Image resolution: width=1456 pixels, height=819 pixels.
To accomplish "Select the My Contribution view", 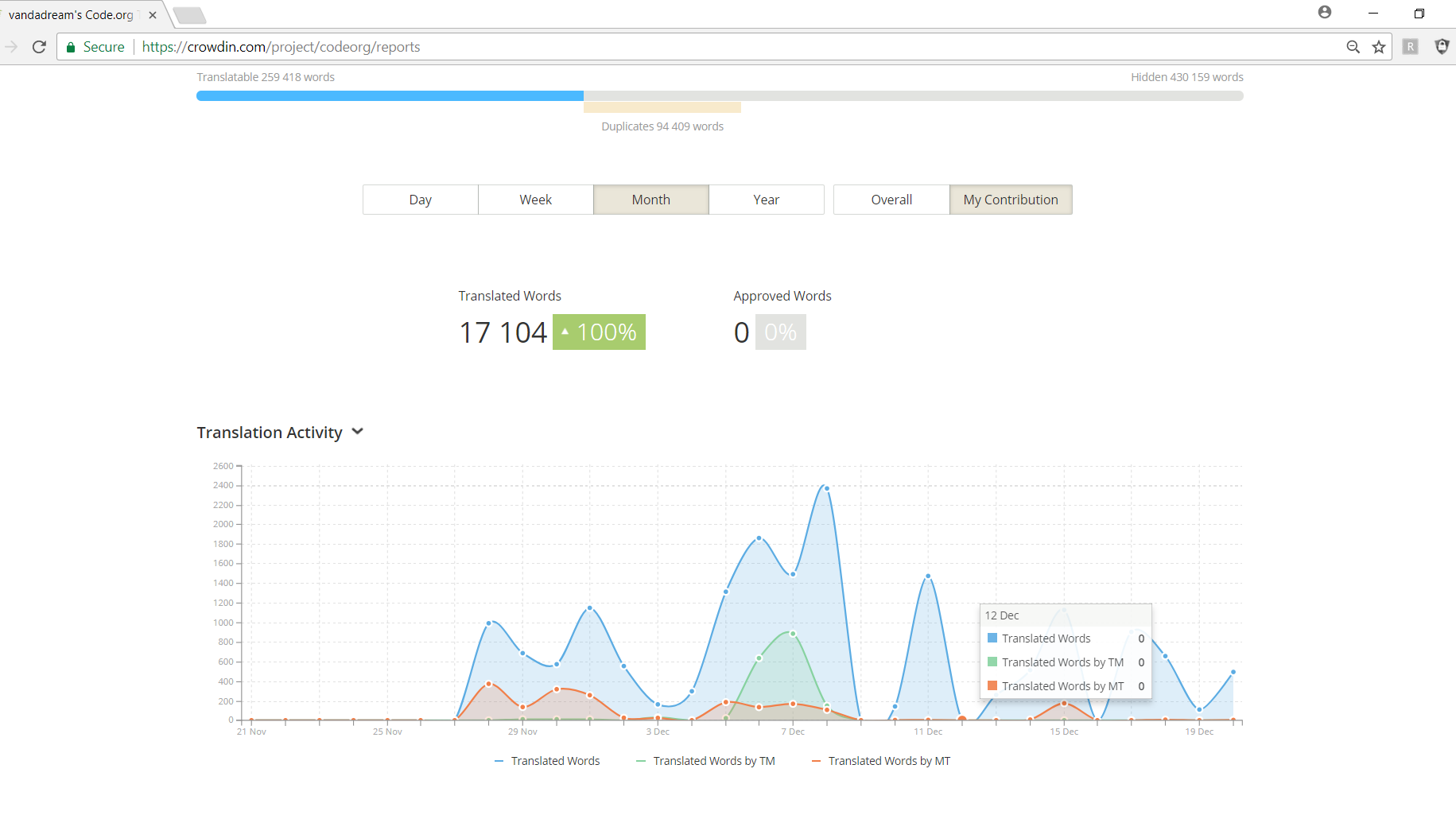I will pos(1011,200).
